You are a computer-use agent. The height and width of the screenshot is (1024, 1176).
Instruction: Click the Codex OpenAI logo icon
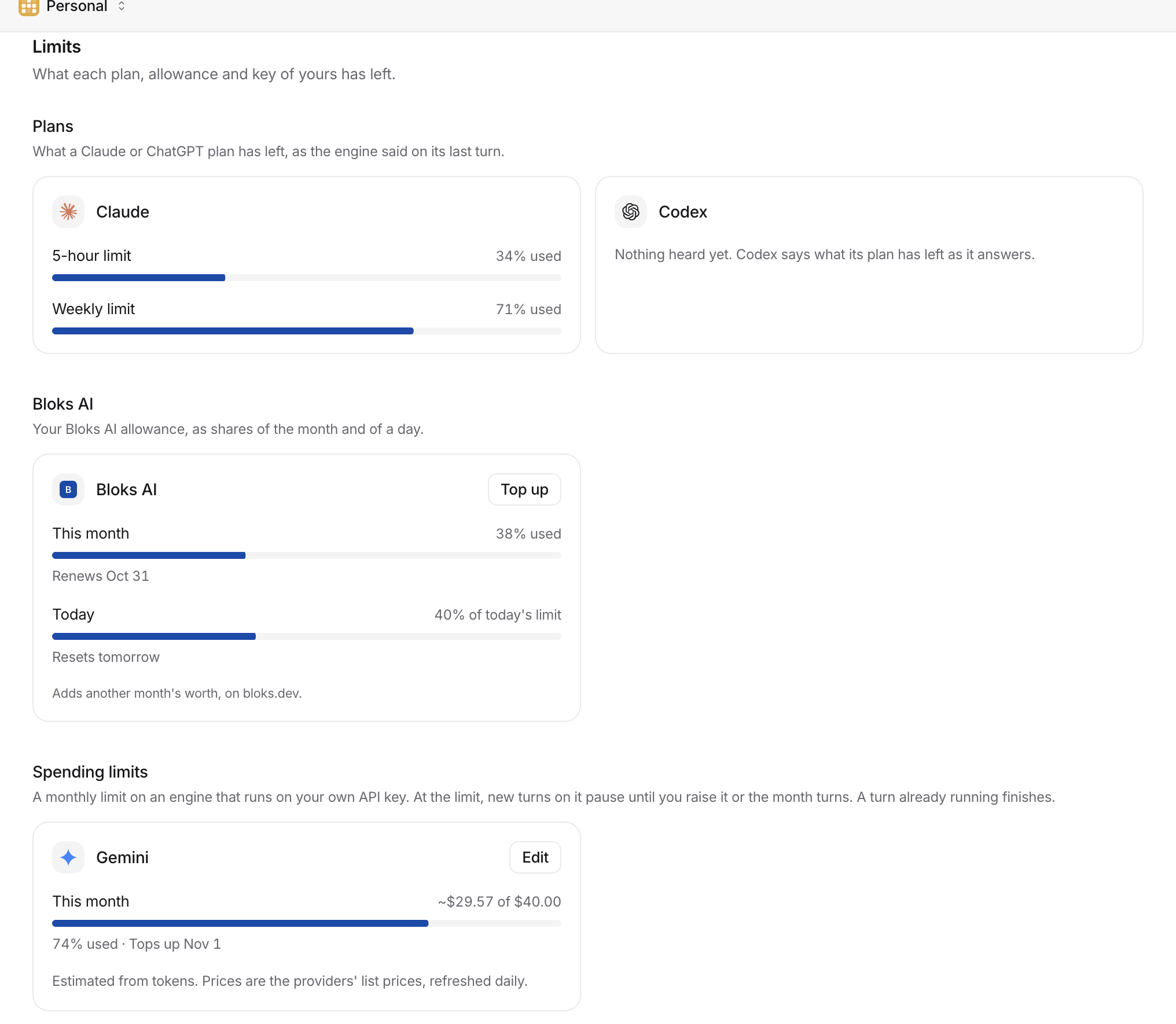click(x=631, y=212)
